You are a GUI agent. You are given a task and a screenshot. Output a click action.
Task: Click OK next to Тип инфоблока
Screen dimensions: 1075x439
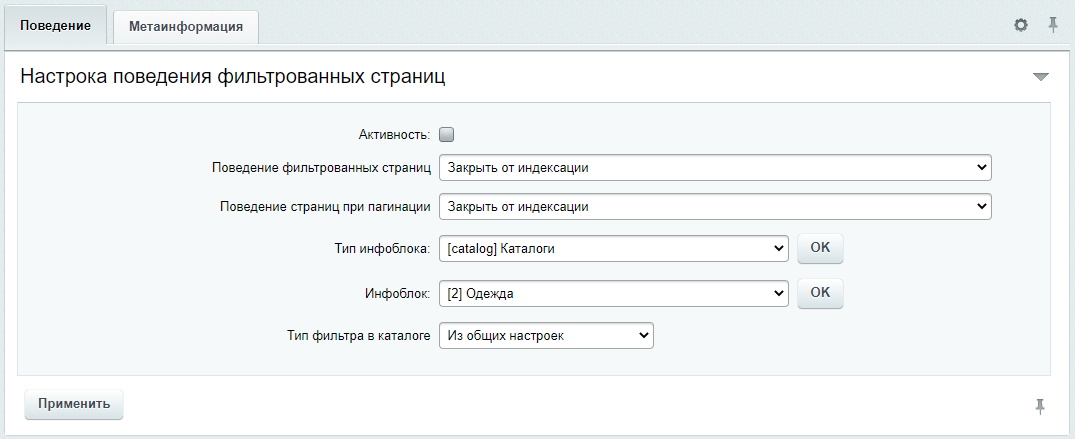click(x=820, y=248)
